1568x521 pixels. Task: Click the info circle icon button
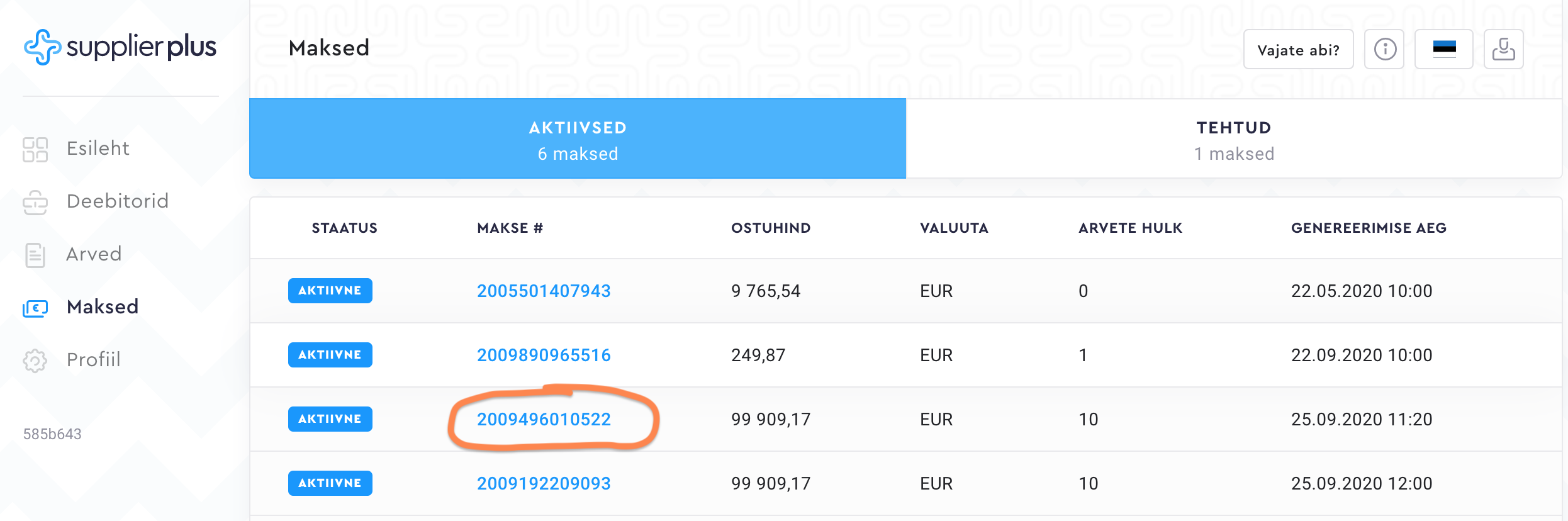point(1384,49)
